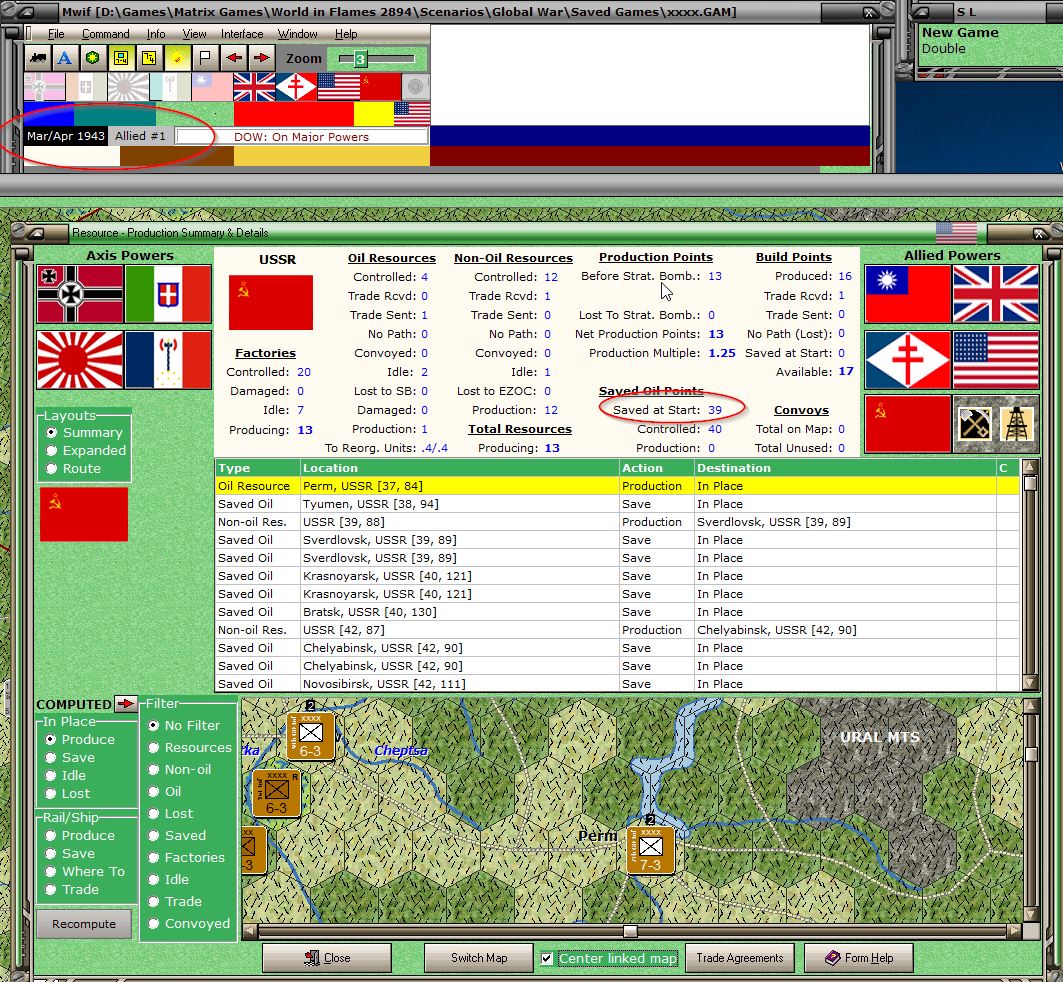Screen dimensions: 1063x982
Task: Click the white flag toolbar icon
Action: [205, 58]
